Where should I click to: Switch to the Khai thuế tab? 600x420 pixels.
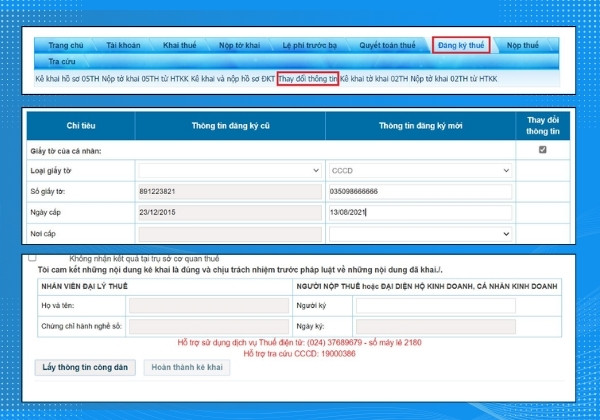coord(179,45)
